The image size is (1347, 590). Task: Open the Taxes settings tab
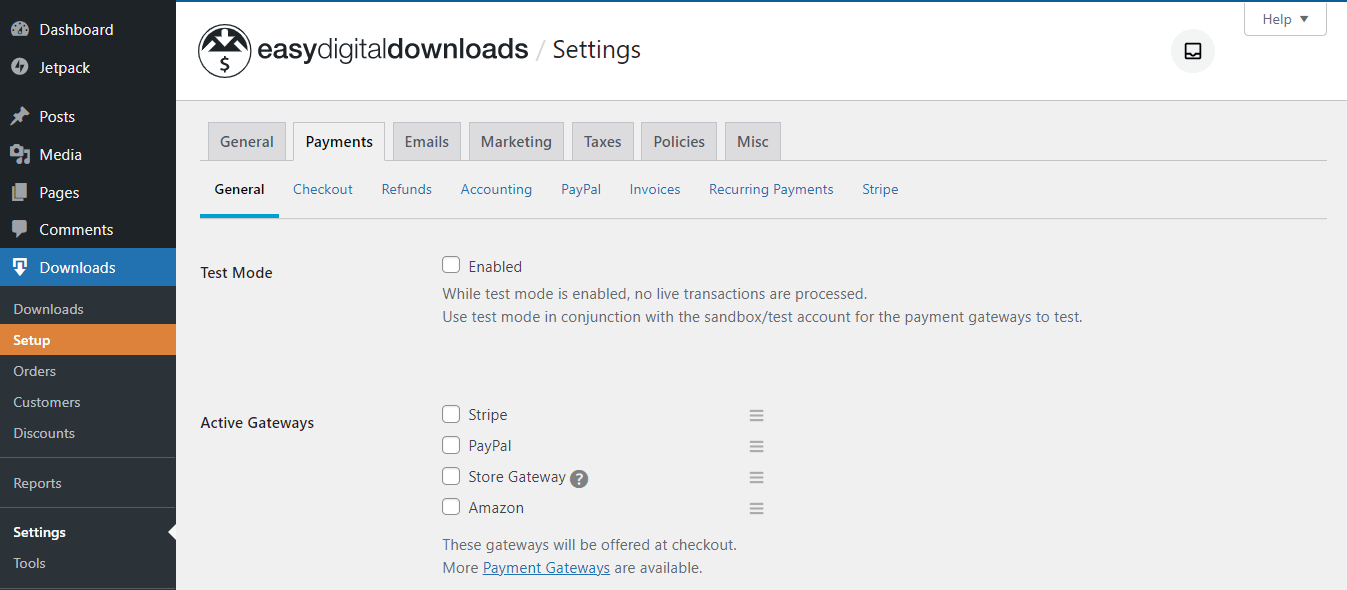point(603,142)
